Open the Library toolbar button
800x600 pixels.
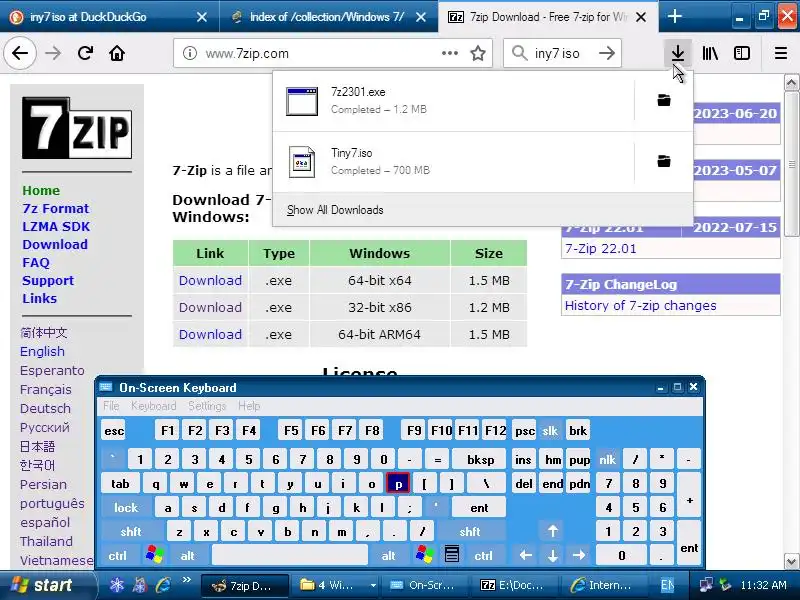710,53
